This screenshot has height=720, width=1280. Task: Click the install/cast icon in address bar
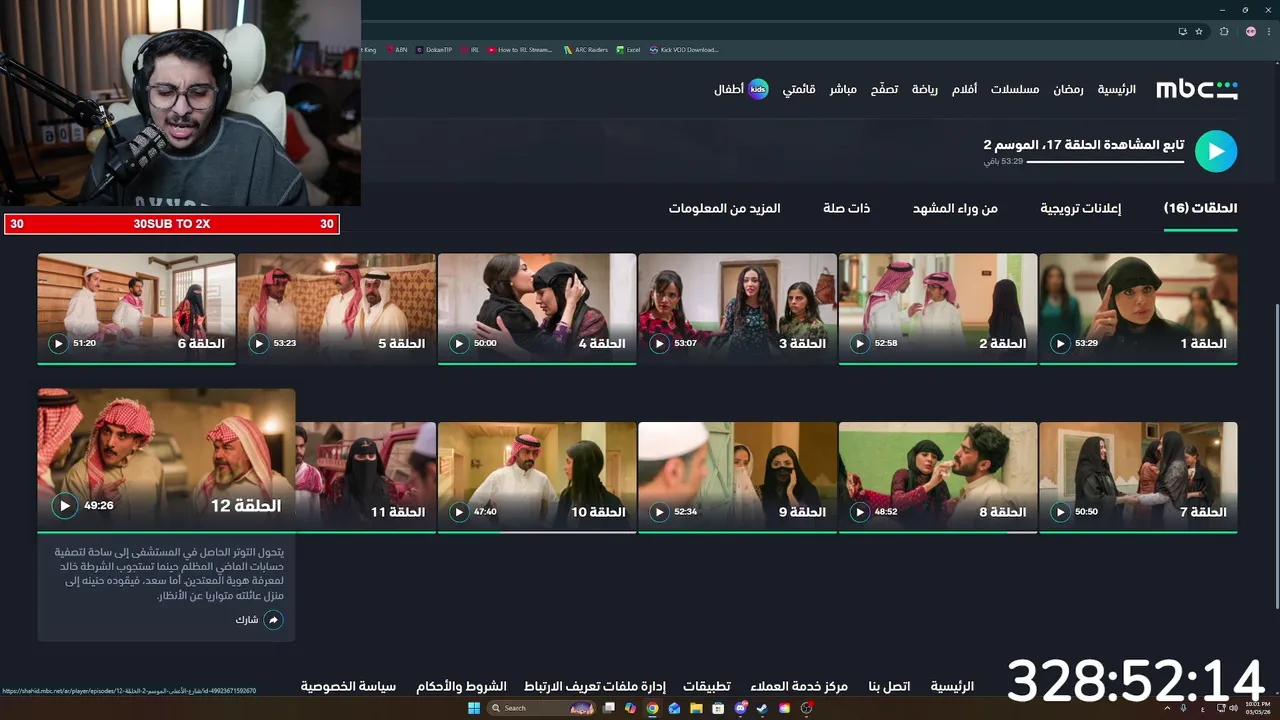(1182, 32)
